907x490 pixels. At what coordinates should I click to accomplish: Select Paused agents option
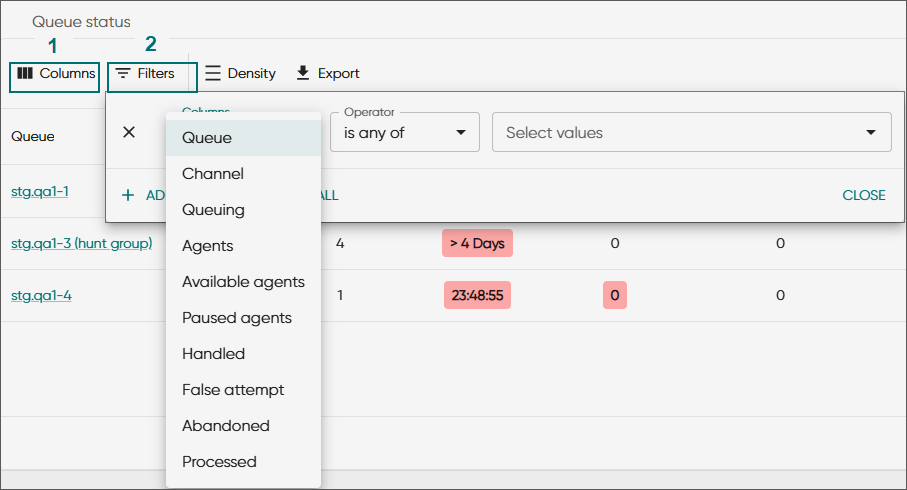coord(244,318)
